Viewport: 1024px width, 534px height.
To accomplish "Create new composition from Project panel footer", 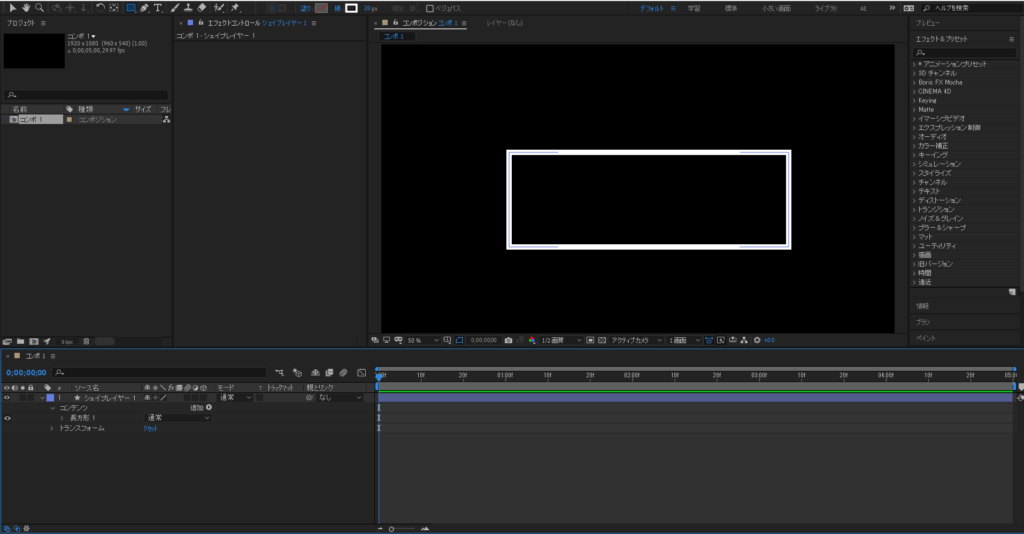I will tap(33, 341).
